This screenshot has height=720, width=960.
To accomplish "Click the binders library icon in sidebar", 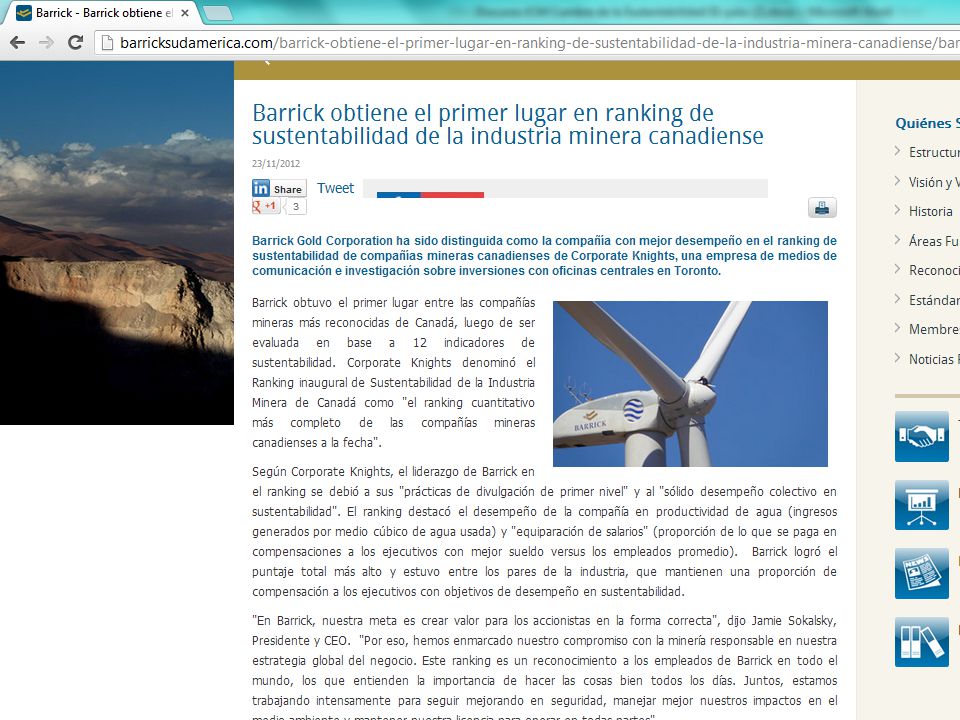I will (921, 642).
